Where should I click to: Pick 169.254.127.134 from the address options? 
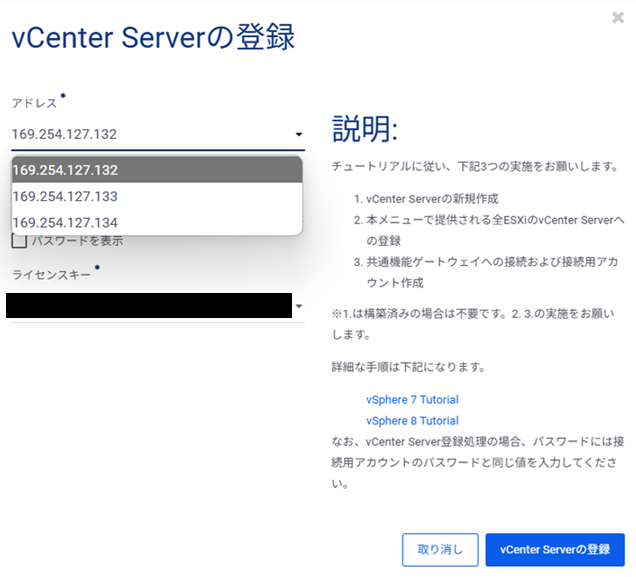click(157, 222)
